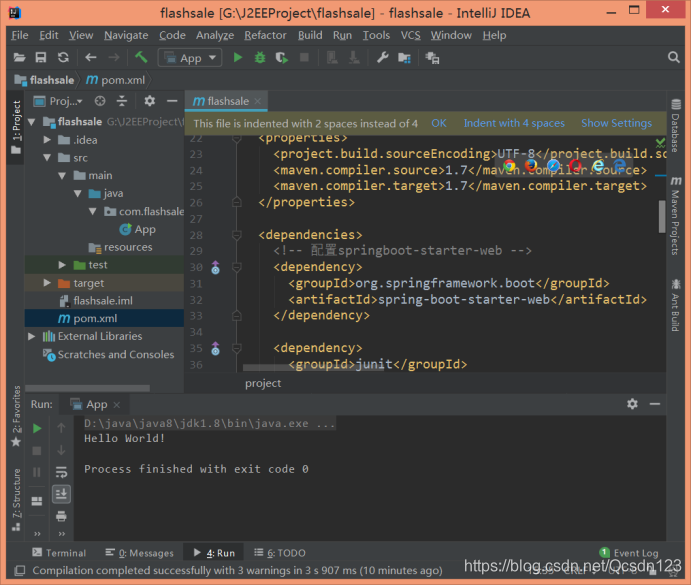Select the App class in tree
The height and width of the screenshot is (585, 692).
point(137,229)
